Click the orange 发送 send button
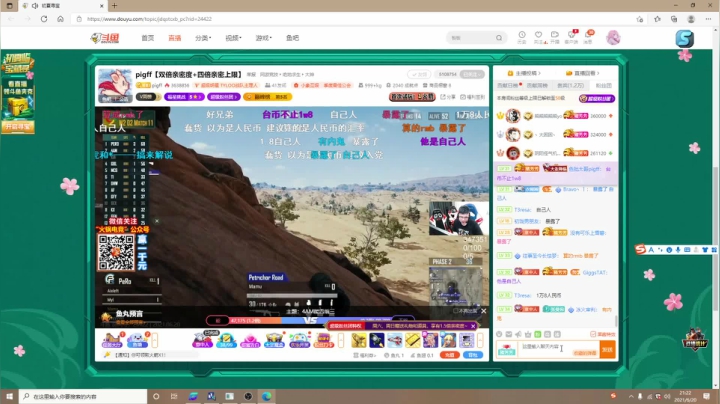This screenshot has height=404, width=720. coord(608,350)
